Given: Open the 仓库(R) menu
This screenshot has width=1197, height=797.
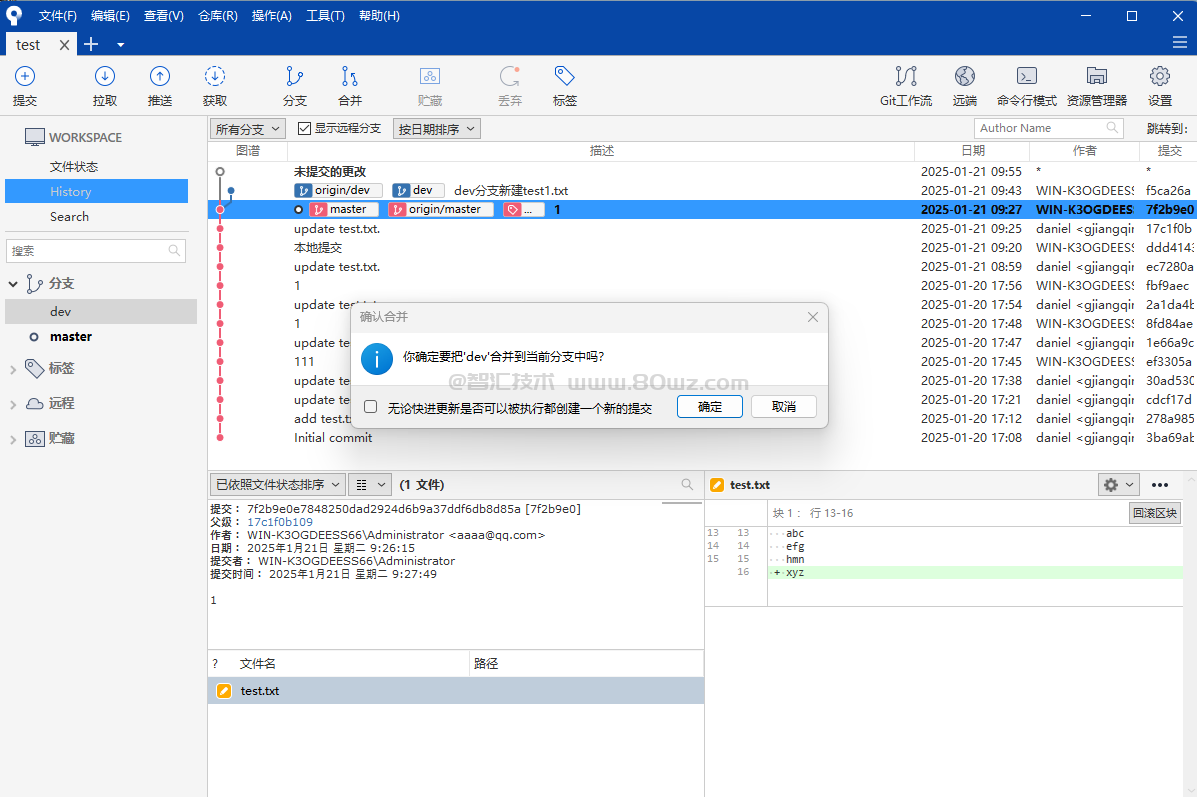Looking at the screenshot, I should coord(218,16).
